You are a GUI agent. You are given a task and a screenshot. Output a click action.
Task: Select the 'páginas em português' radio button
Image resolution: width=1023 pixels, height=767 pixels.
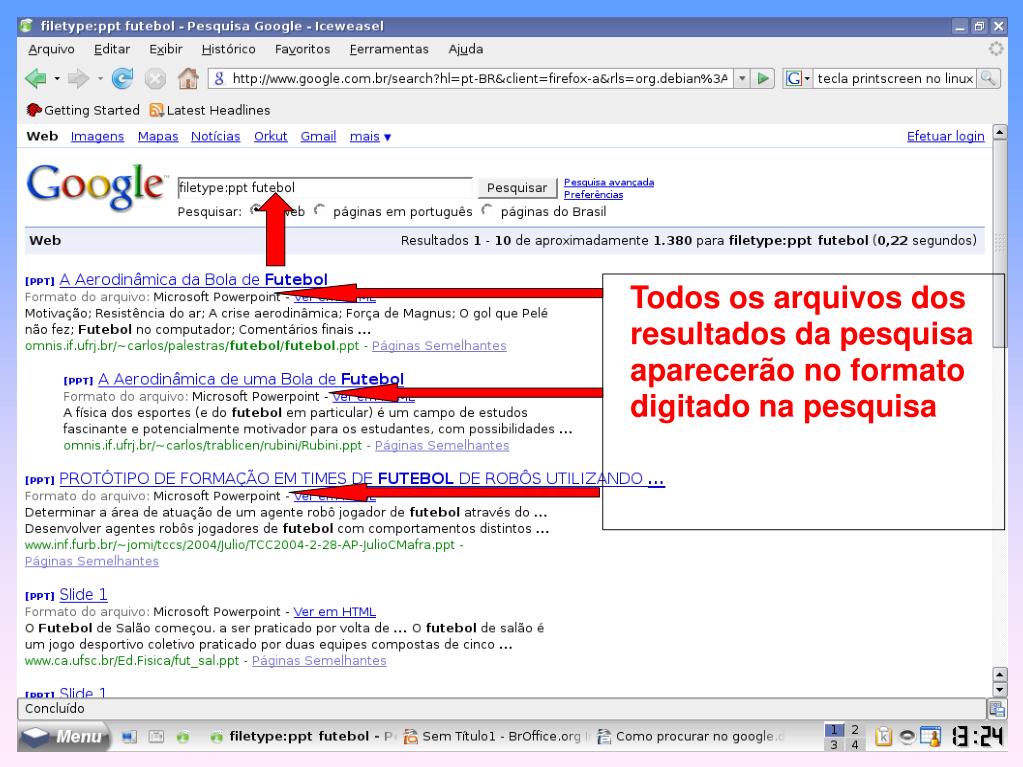pos(320,210)
